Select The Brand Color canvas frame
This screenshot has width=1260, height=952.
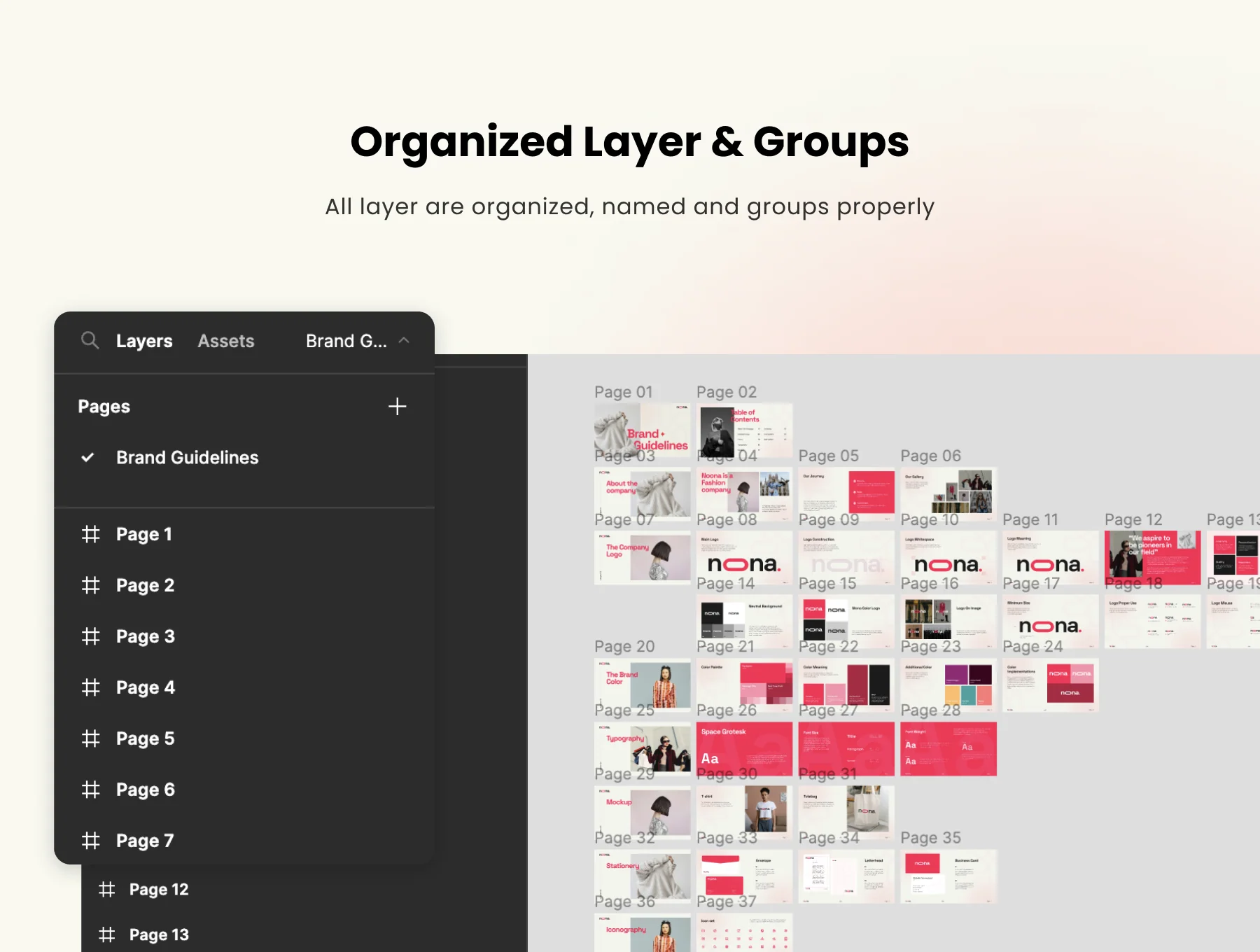coord(642,685)
